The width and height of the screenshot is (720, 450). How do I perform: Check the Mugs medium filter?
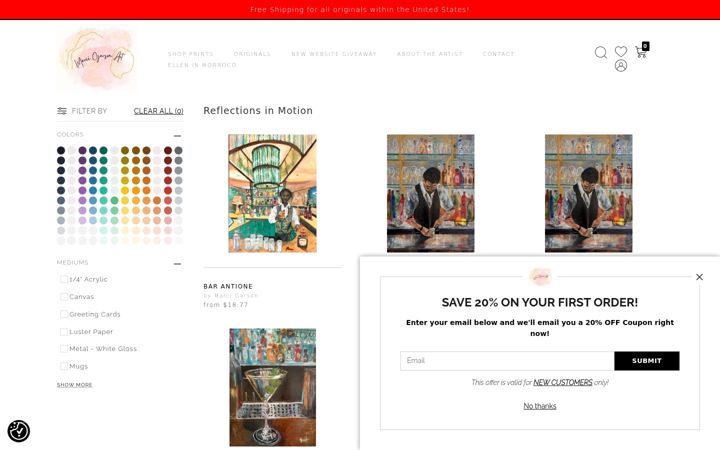coord(64,366)
